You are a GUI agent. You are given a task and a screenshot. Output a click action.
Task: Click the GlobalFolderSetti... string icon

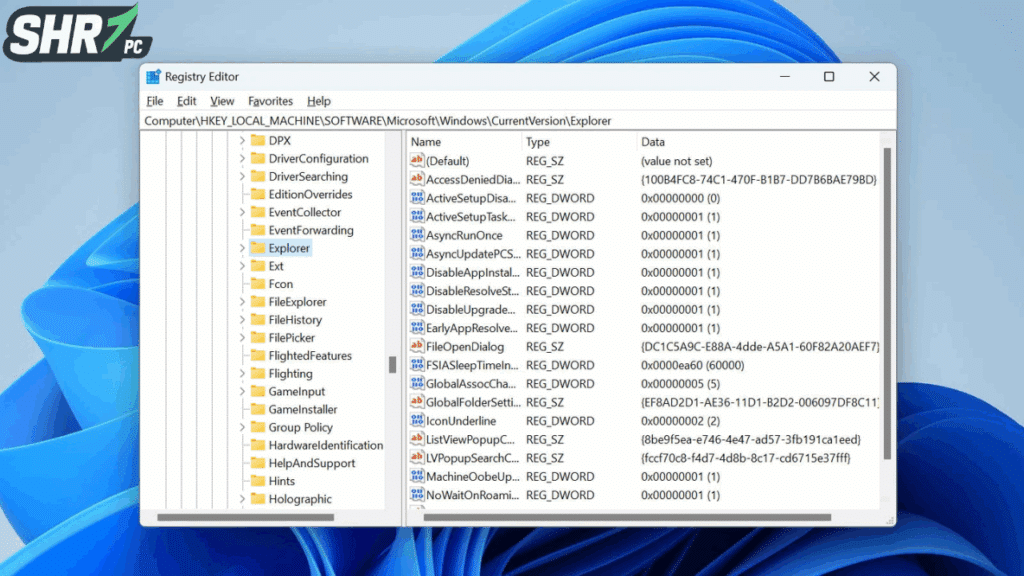[x=417, y=402]
